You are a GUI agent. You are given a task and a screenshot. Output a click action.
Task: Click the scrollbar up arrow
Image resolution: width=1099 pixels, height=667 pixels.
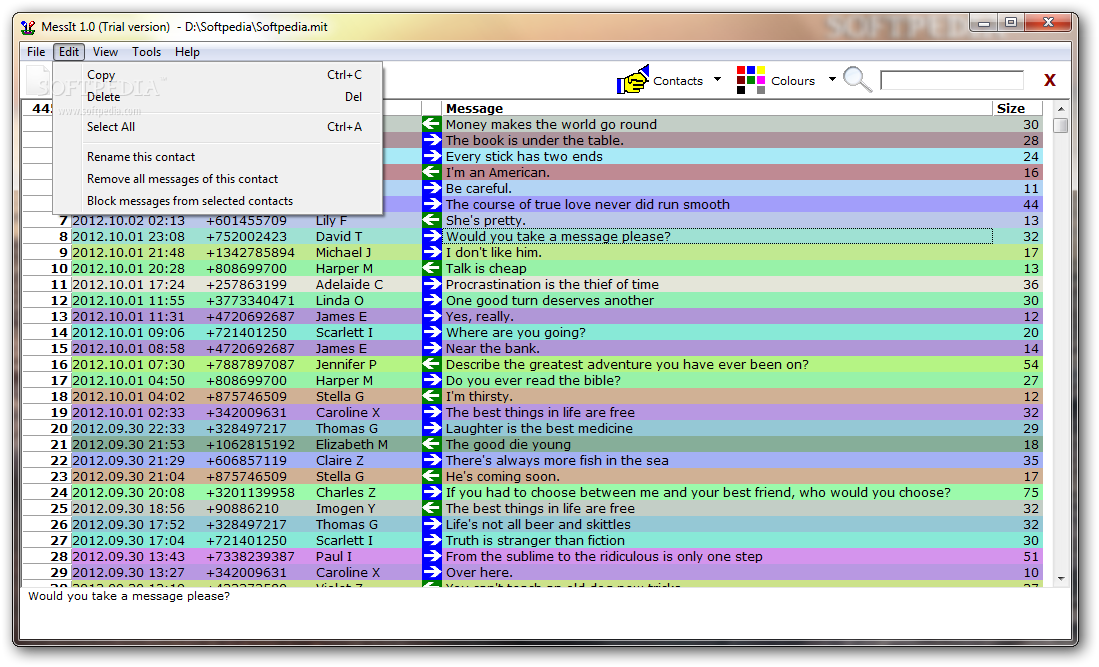[1061, 109]
